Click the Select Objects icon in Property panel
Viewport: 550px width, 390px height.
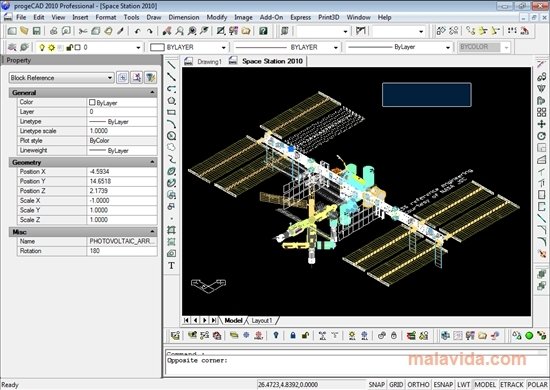pyautogui.click(x=136, y=78)
